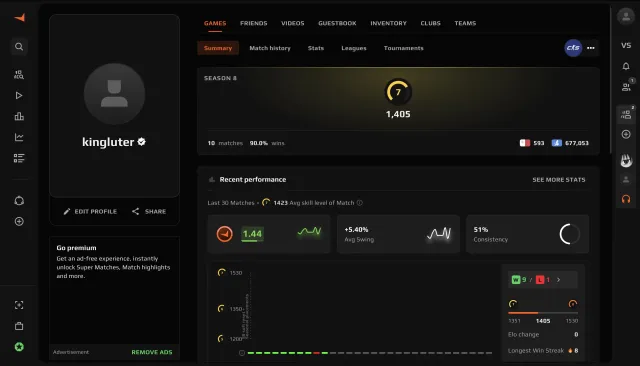
Task: Select the Stats sub-tab
Action: (x=316, y=48)
